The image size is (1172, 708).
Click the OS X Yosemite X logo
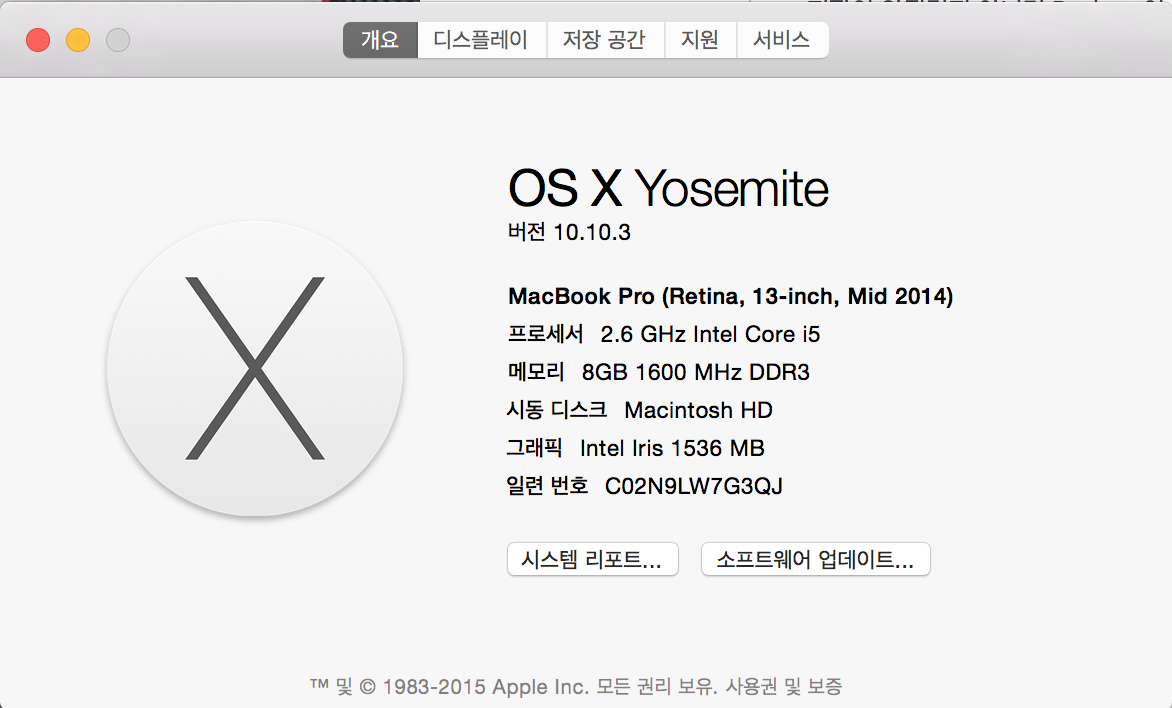(255, 368)
